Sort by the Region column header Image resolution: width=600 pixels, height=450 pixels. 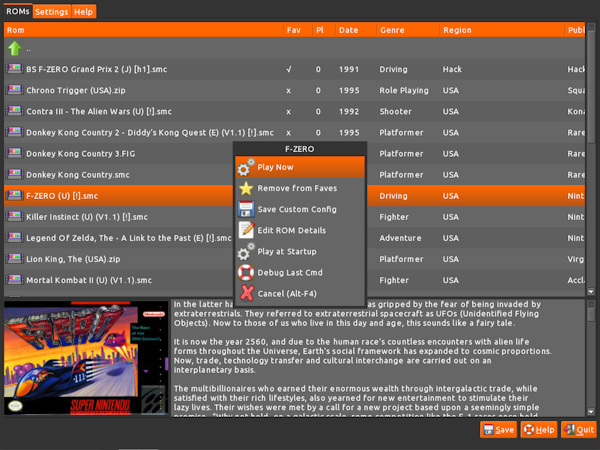502,30
